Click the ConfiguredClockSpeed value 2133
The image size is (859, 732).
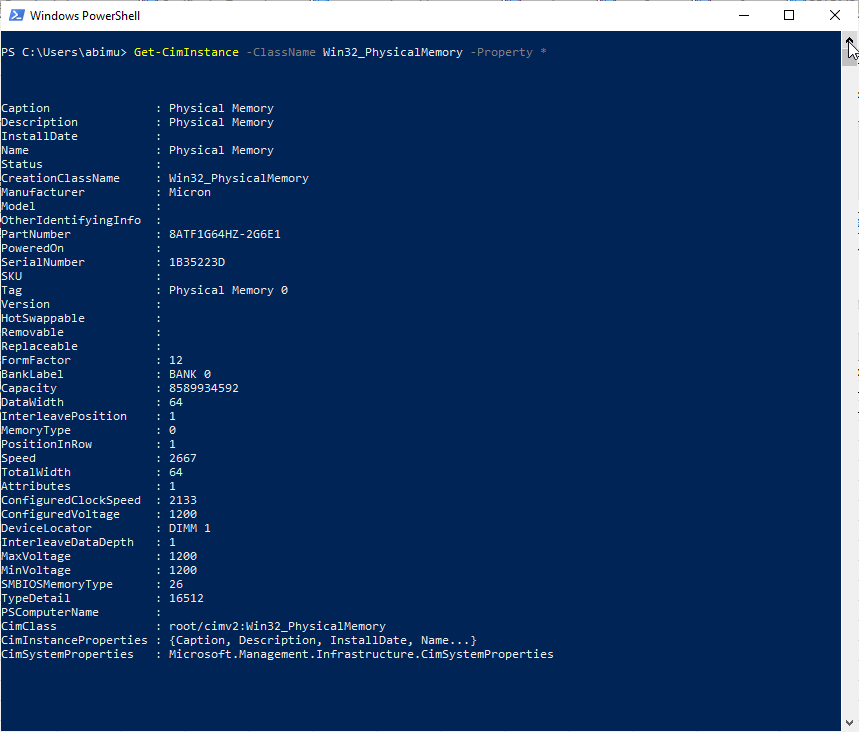click(x=182, y=500)
